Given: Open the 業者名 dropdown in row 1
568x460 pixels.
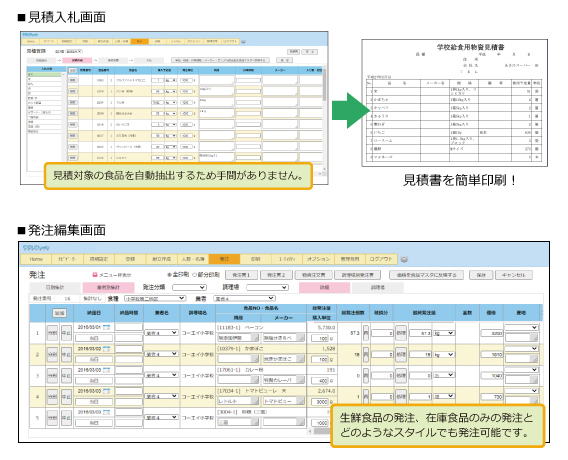Looking at the screenshot, I should [x=161, y=333].
